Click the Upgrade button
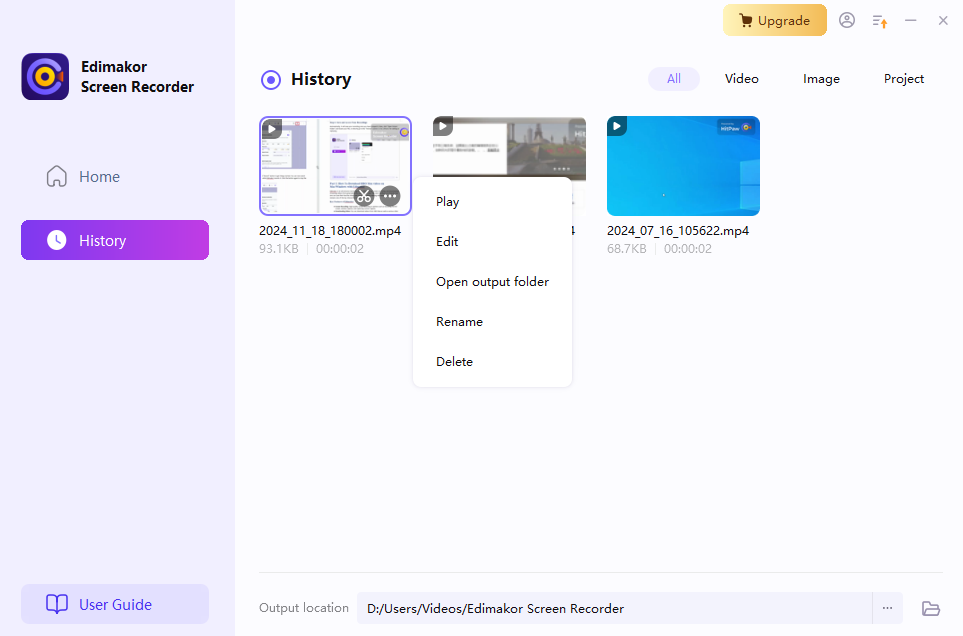This screenshot has width=963, height=636. tap(775, 20)
